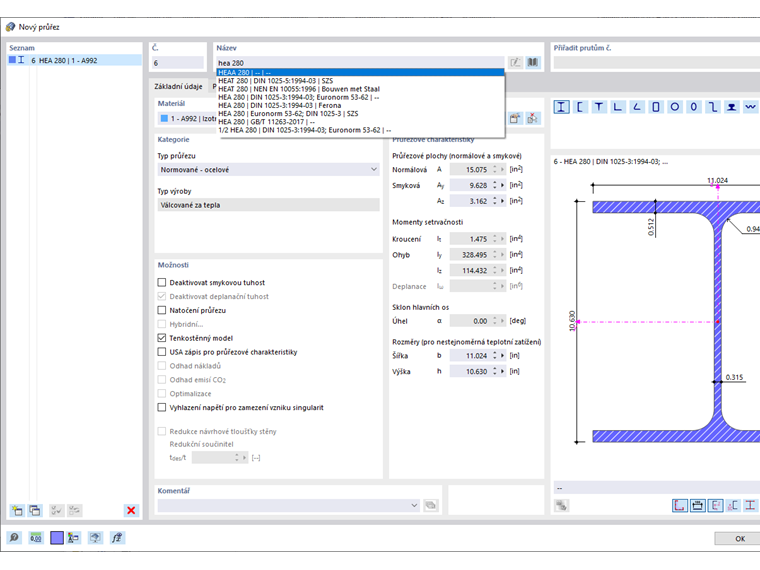The height and width of the screenshot is (570, 760).
Task: Click the material library icon with red X
Action: 532,118
